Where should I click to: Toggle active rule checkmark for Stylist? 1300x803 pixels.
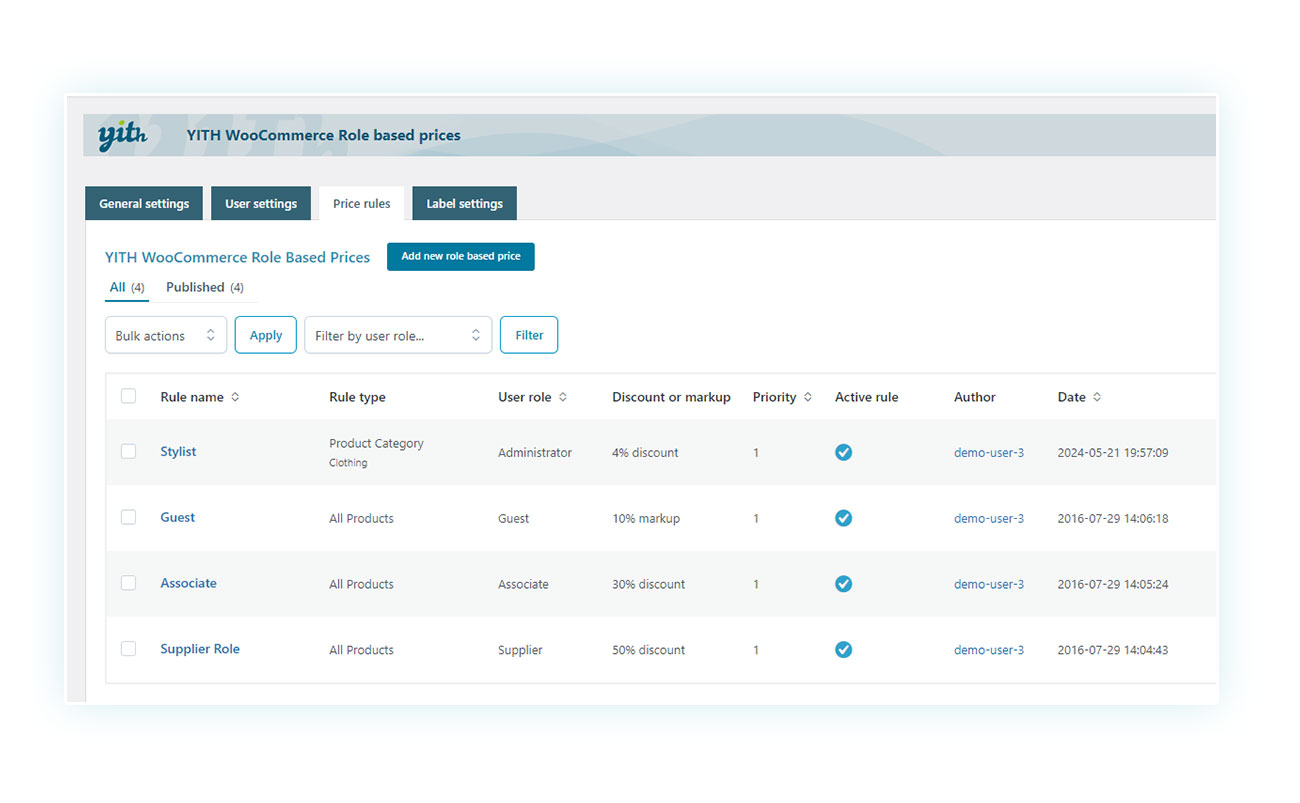click(843, 452)
